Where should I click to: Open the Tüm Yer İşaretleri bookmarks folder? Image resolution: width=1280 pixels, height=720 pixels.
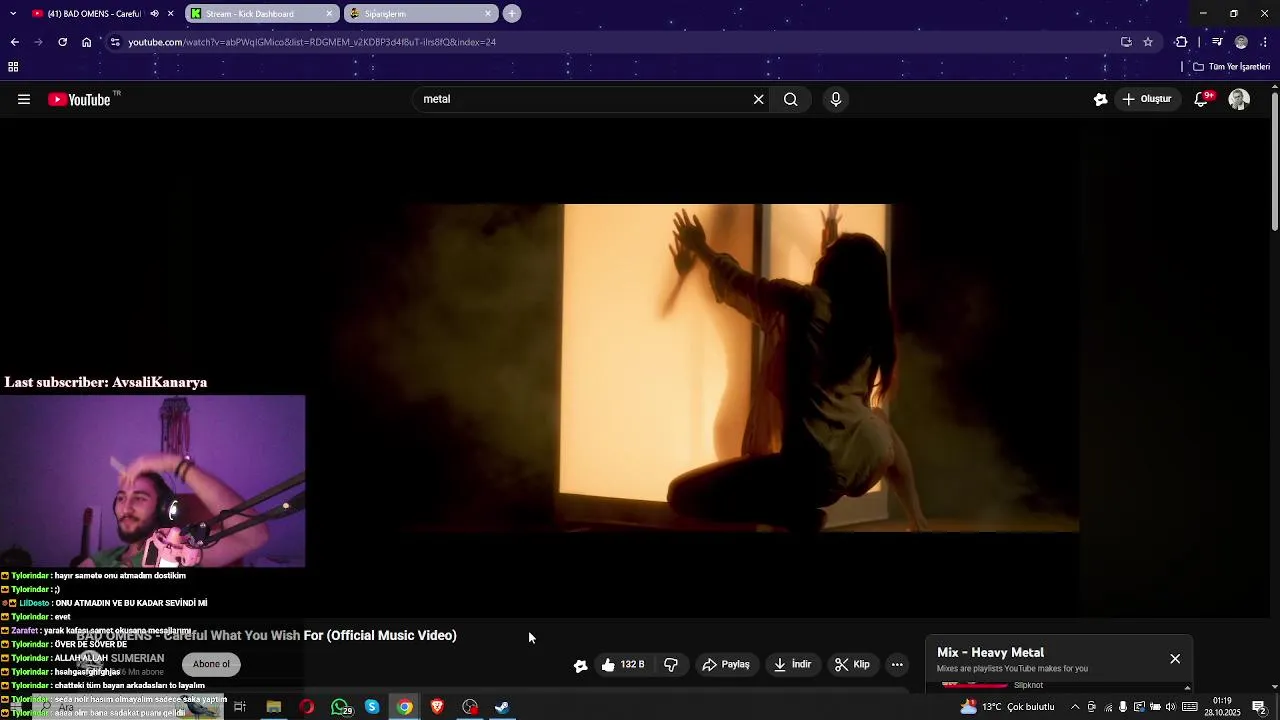pos(1232,67)
